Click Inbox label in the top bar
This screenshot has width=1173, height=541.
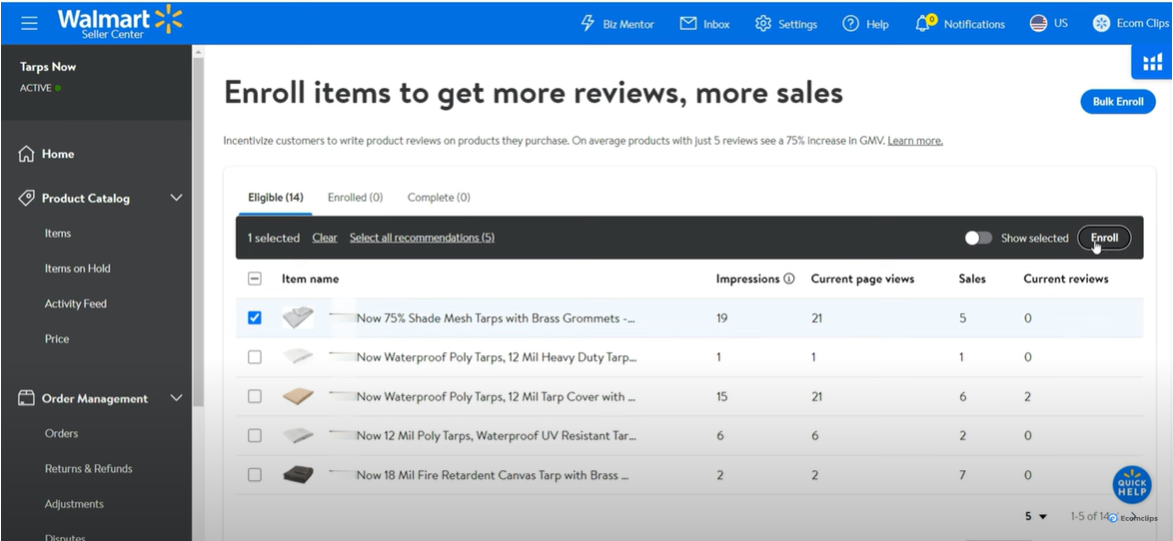click(x=717, y=24)
